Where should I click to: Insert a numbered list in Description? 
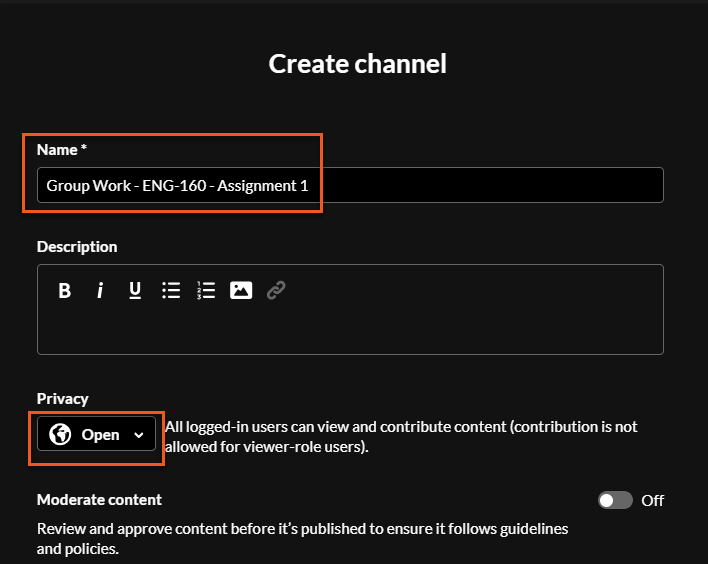click(206, 291)
